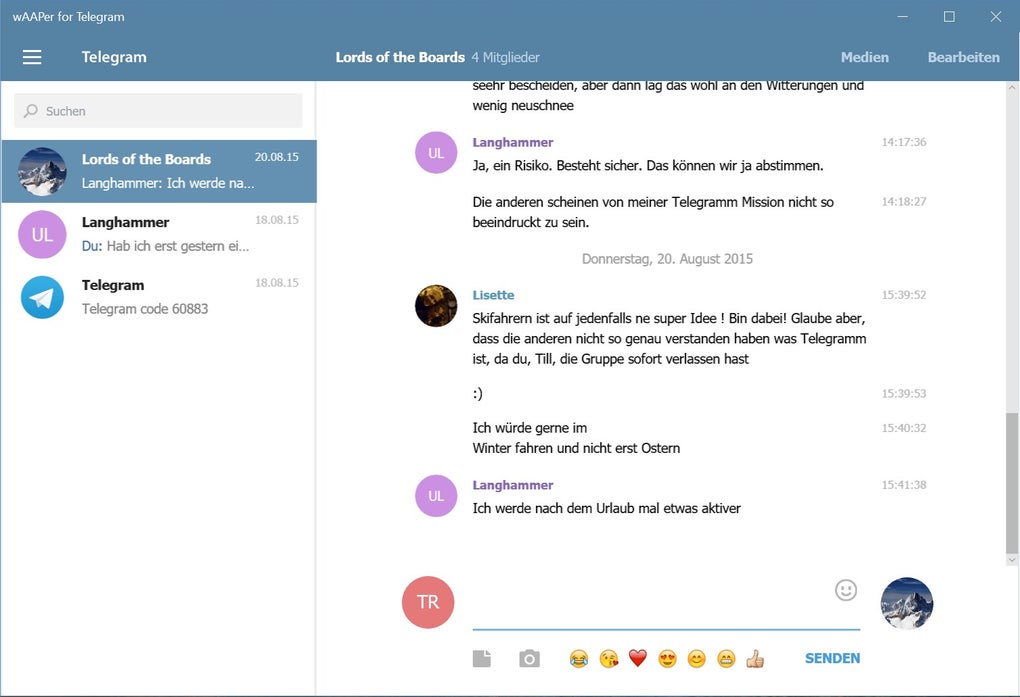Select the Langhammer conversation
Viewport: 1020px width, 697px height.
pyautogui.click(x=159, y=234)
